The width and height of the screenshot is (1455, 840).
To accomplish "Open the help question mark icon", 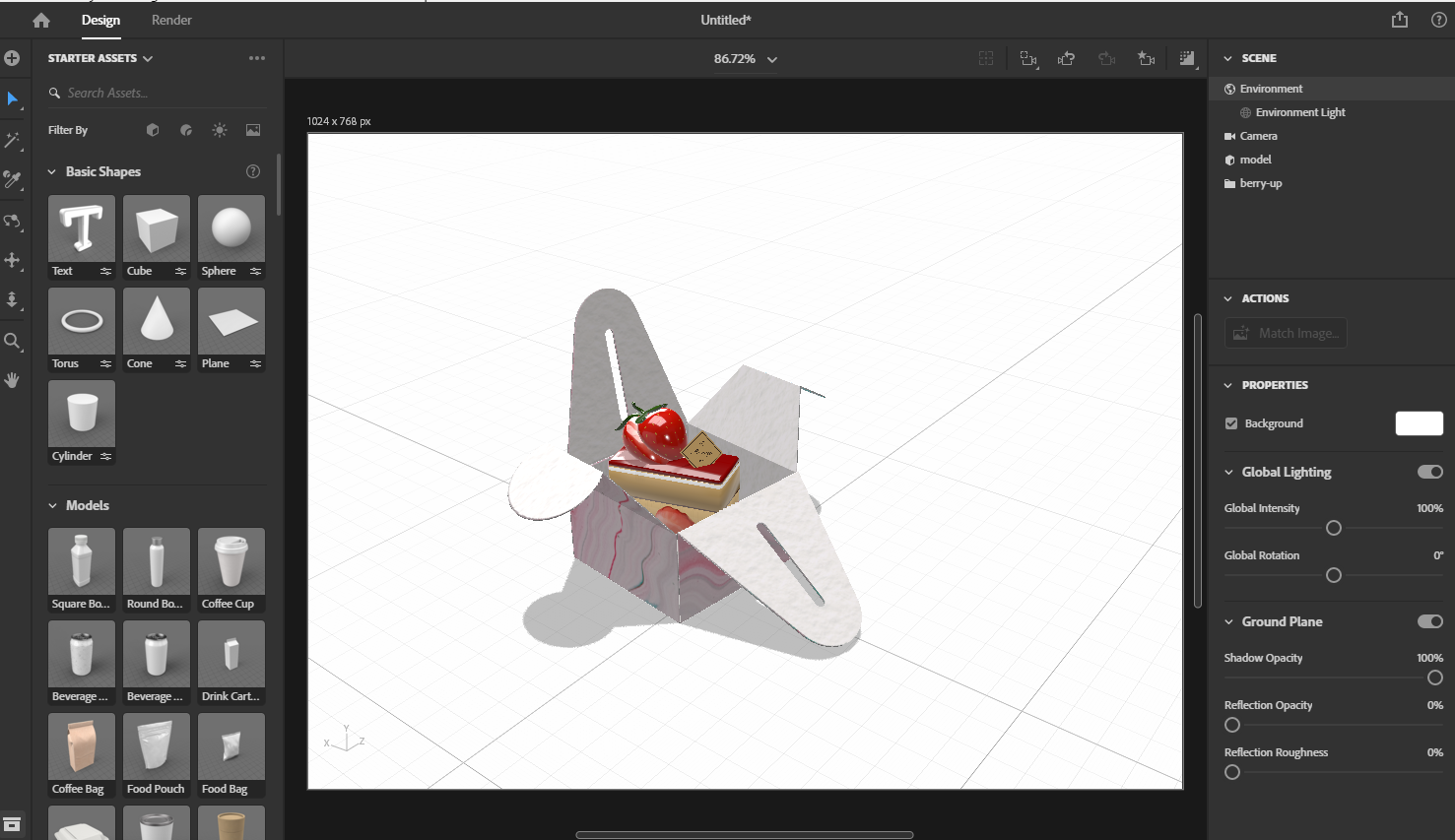I will (1439, 20).
